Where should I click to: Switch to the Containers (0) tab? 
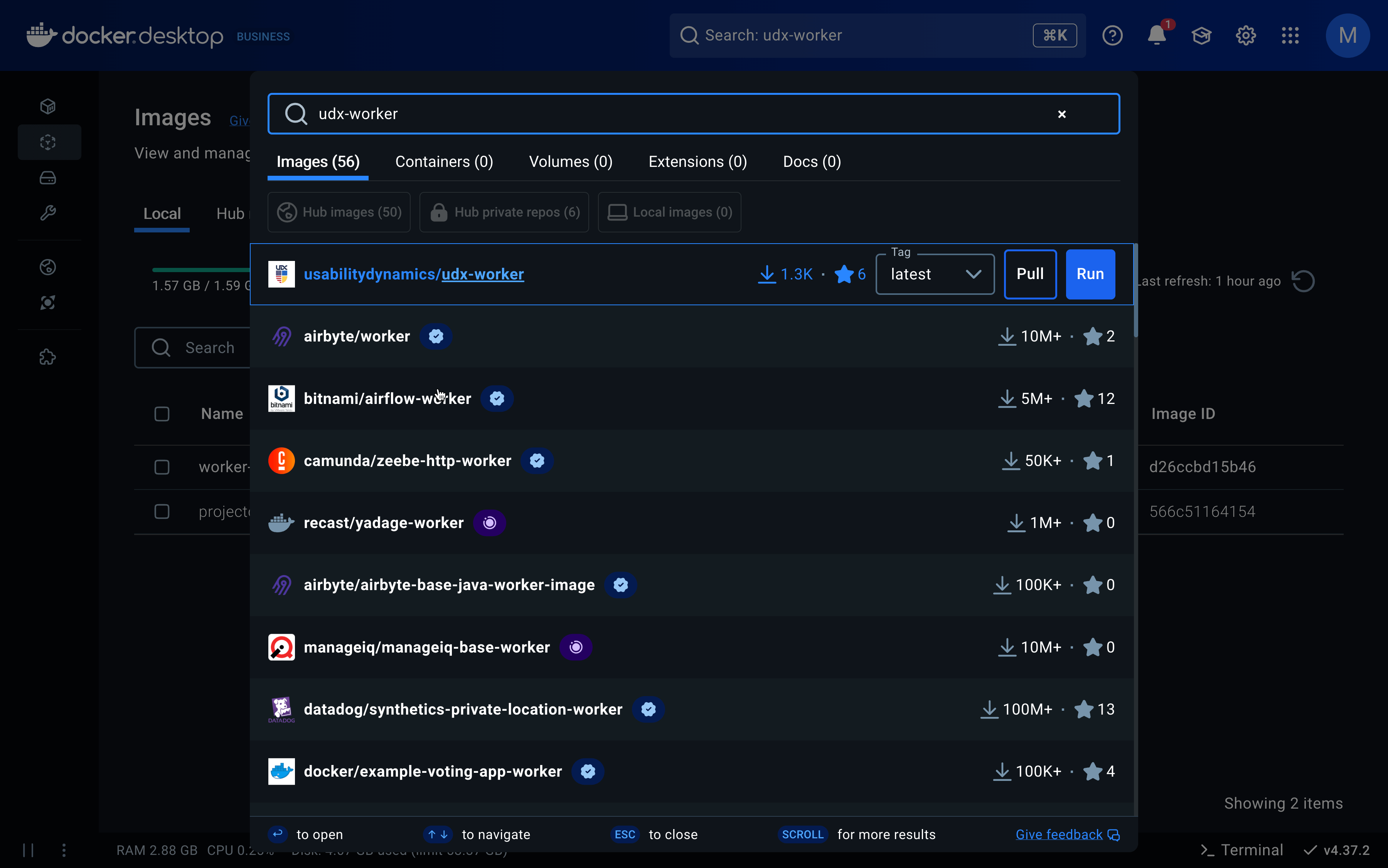[444, 162]
